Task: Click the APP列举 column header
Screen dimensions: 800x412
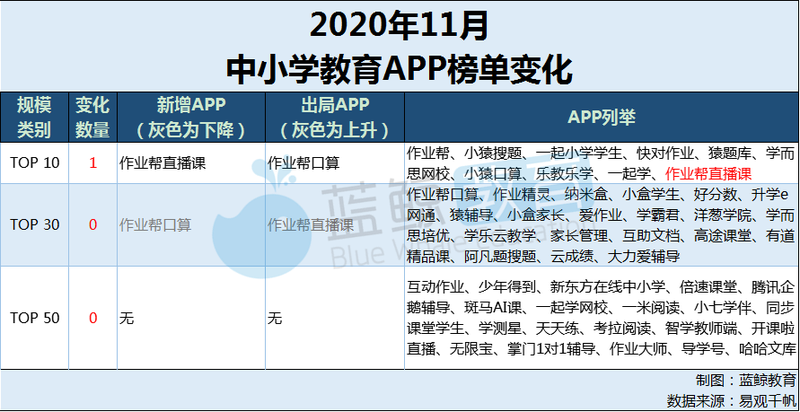Action: pyautogui.click(x=602, y=117)
